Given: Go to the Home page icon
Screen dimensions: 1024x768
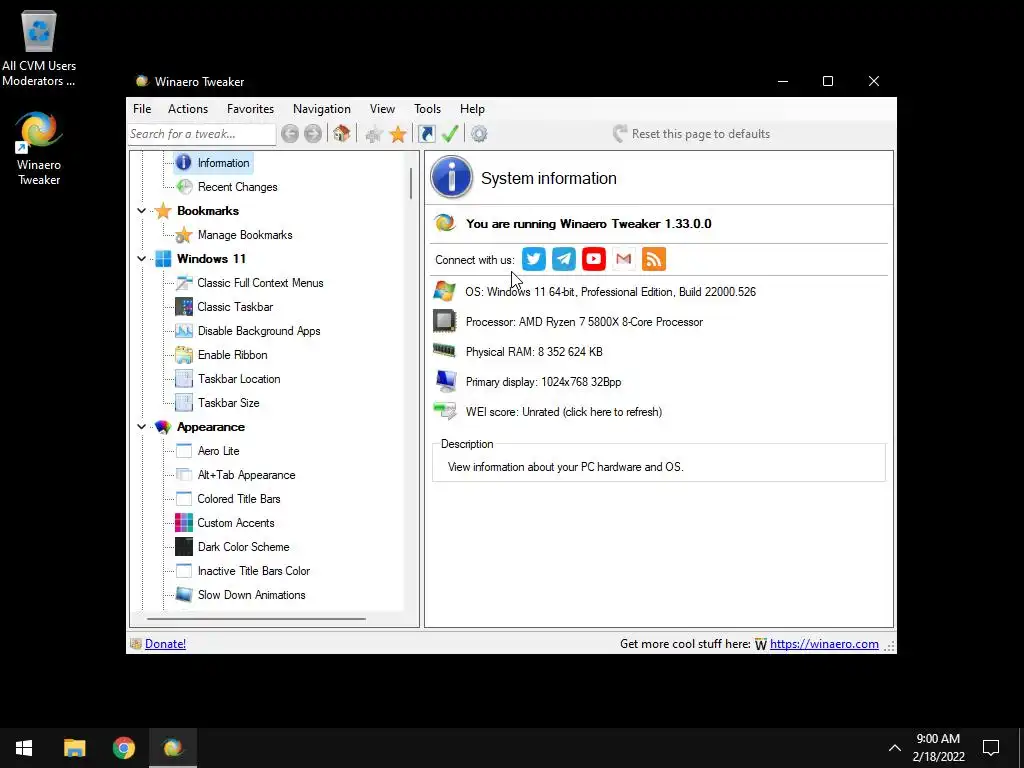Looking at the screenshot, I should [342, 134].
